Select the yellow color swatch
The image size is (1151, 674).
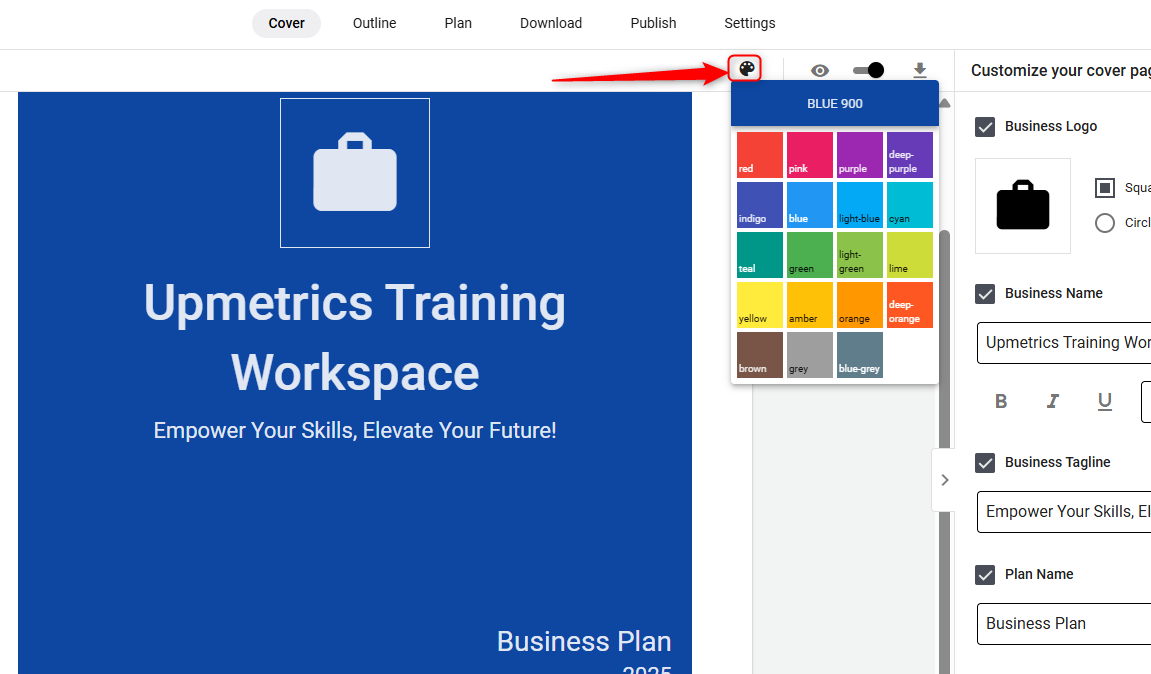[x=760, y=305]
